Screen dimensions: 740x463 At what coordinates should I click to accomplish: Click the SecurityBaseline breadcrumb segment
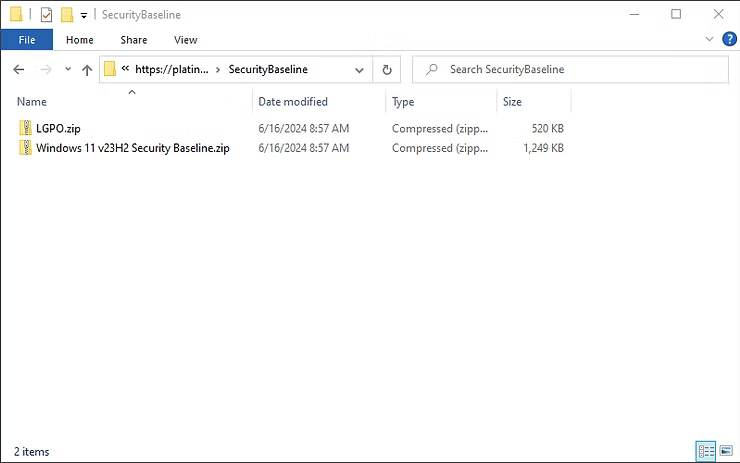(x=268, y=69)
